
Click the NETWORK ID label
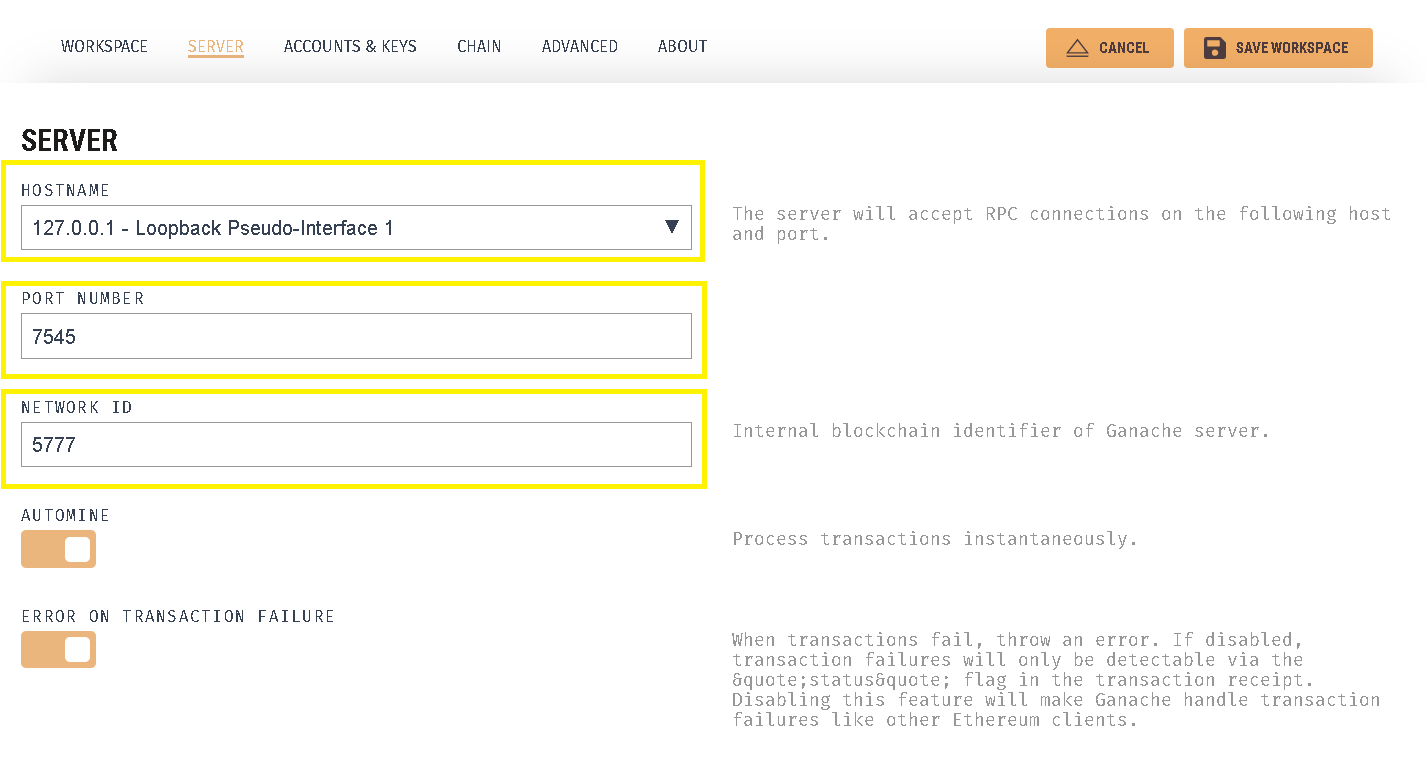(77, 407)
